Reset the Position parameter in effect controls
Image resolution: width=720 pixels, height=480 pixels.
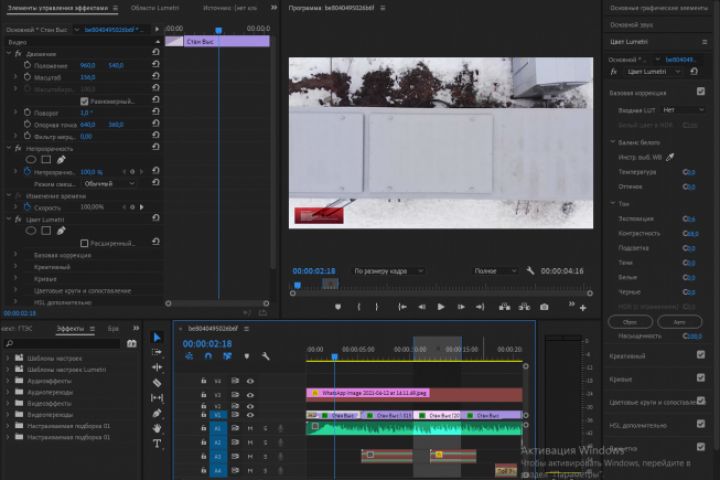click(155, 65)
